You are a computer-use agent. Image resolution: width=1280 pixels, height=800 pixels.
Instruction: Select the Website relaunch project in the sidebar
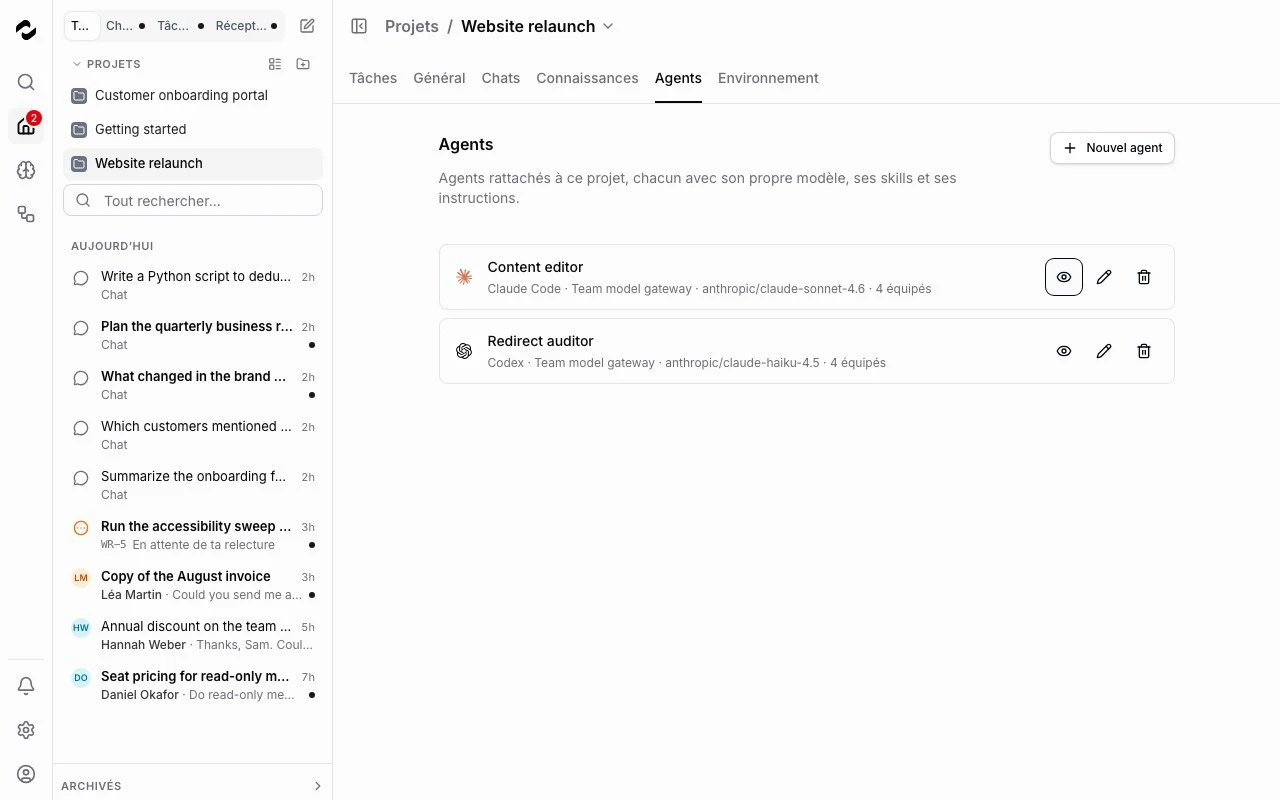193,164
